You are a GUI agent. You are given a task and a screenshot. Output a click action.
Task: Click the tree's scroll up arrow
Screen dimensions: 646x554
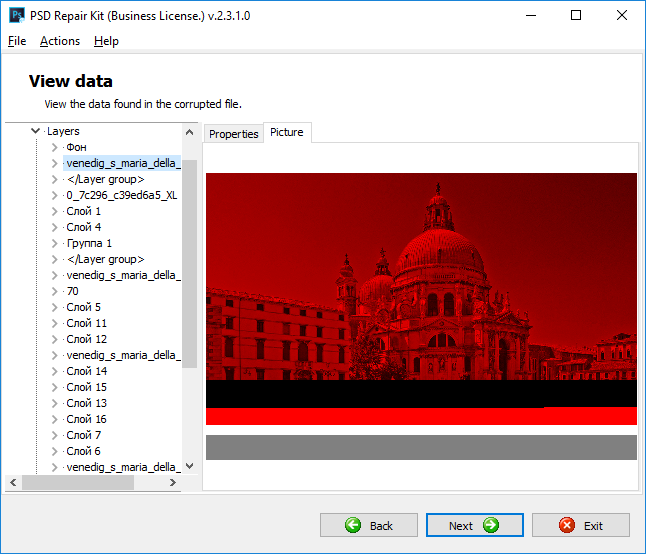(x=190, y=132)
